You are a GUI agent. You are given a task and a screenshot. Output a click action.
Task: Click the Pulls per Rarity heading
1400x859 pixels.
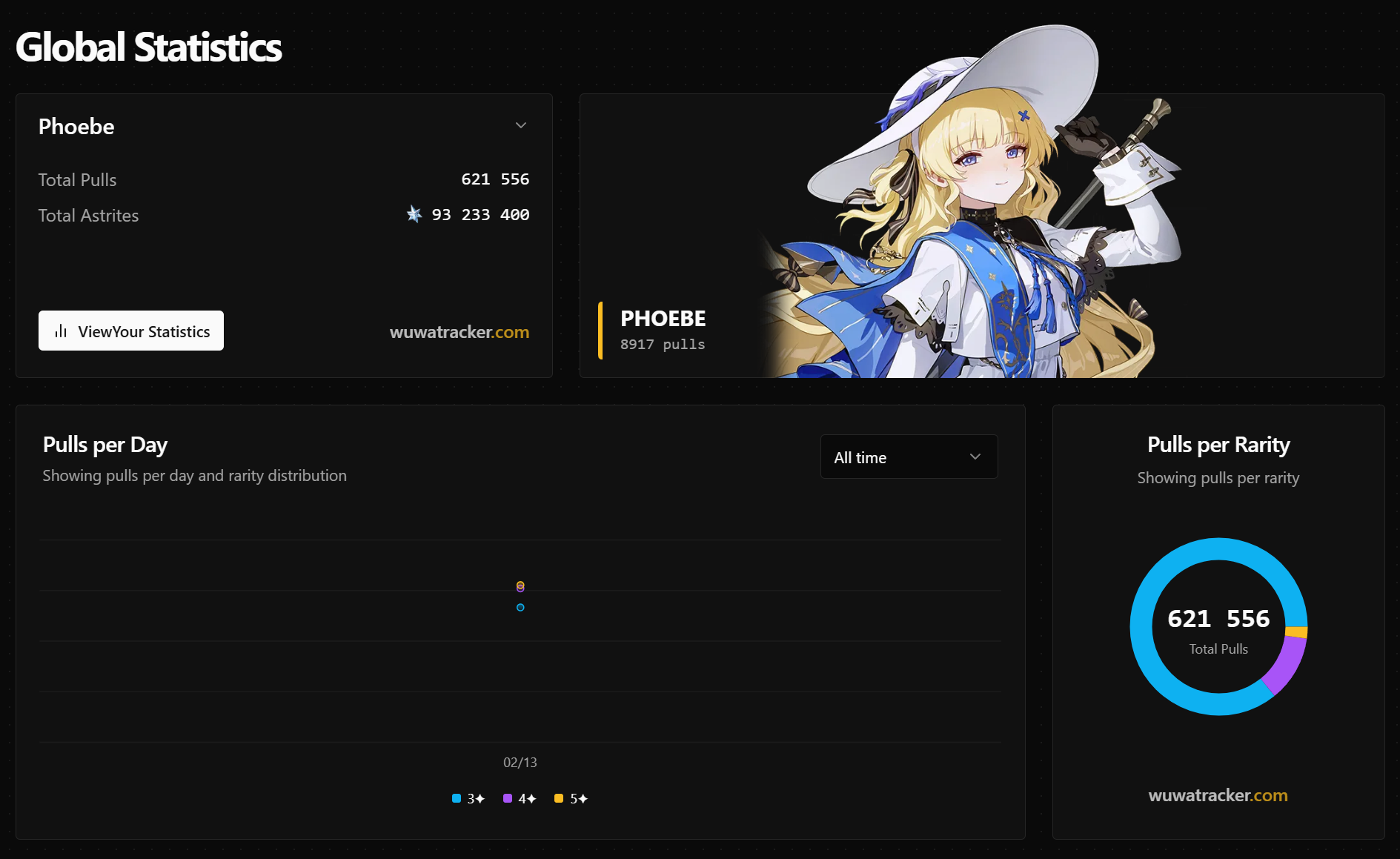pyautogui.click(x=1218, y=445)
